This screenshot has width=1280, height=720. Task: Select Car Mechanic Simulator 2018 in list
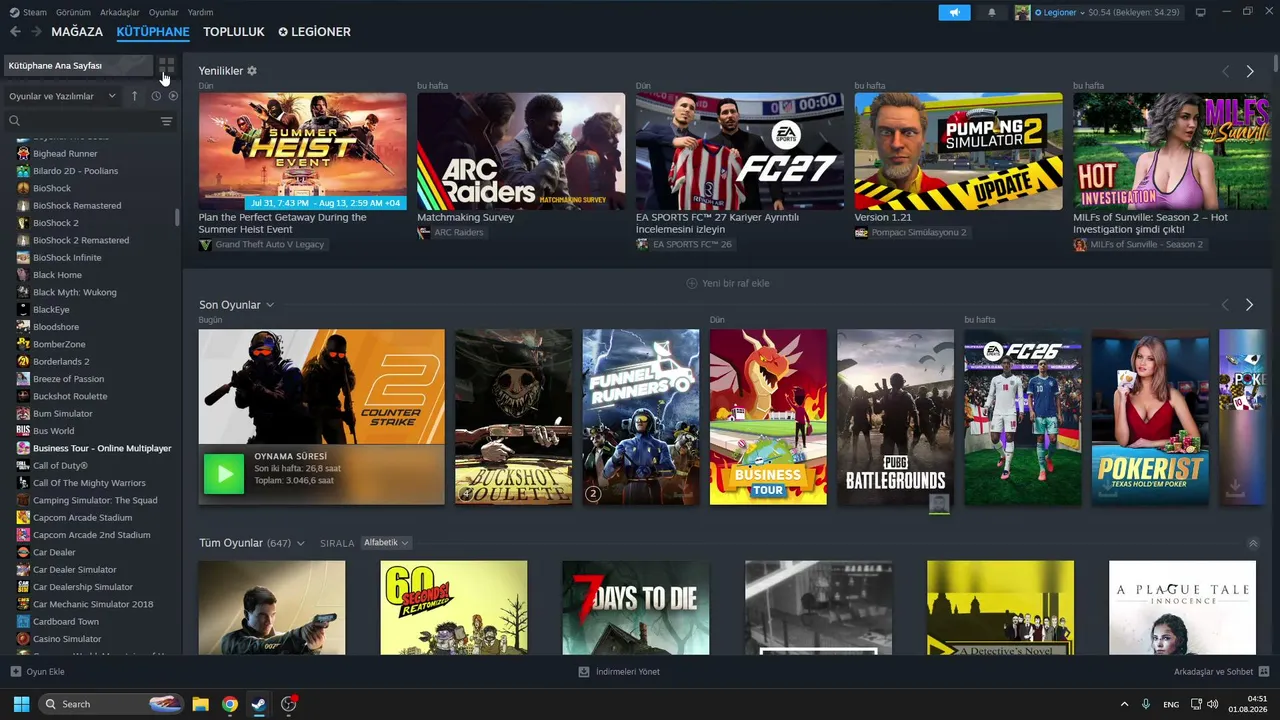point(91,604)
